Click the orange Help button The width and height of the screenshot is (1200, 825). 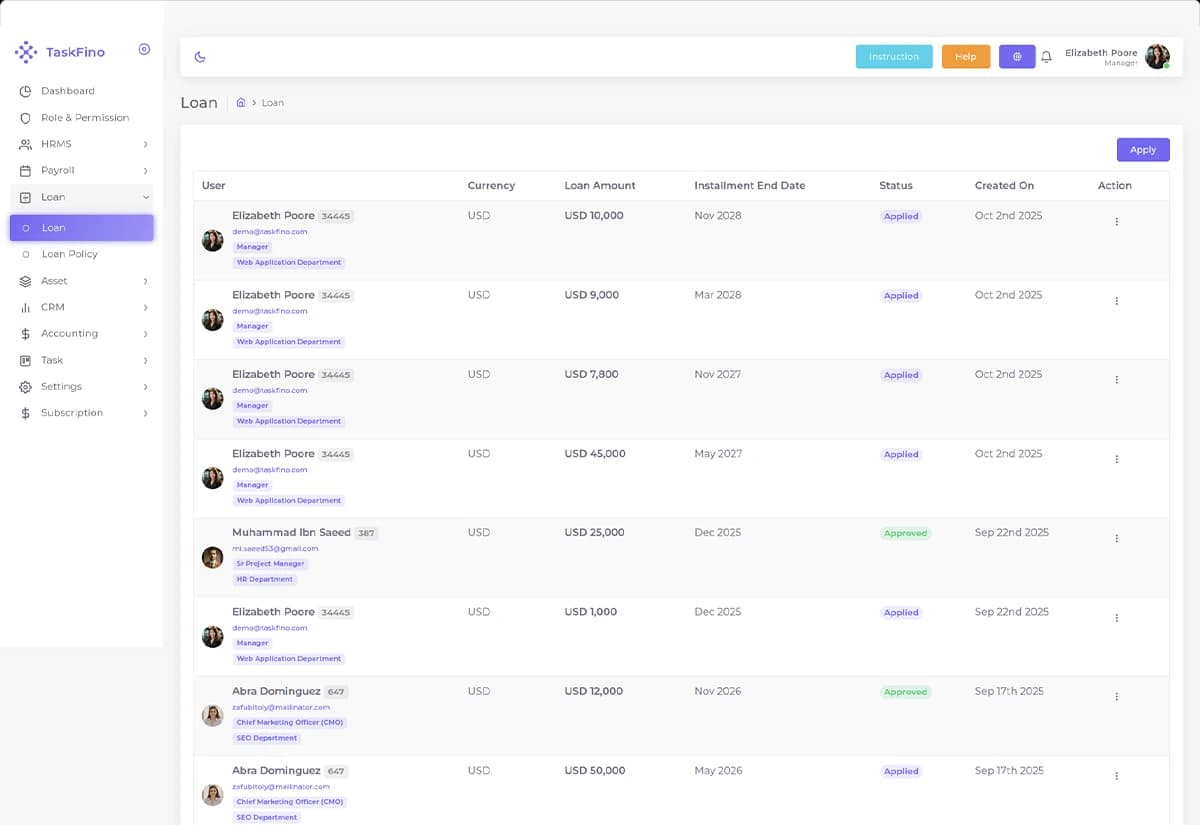pos(966,57)
